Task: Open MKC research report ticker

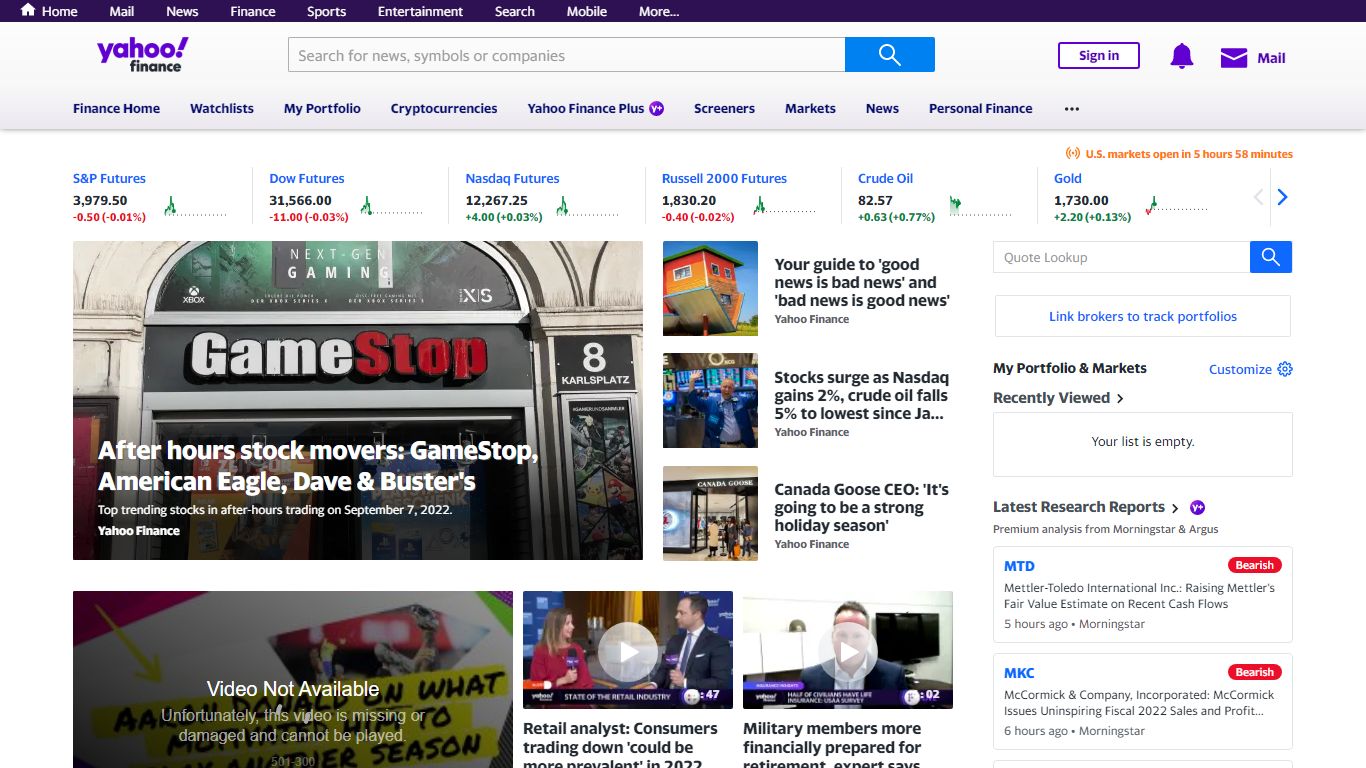Action: coord(1019,673)
